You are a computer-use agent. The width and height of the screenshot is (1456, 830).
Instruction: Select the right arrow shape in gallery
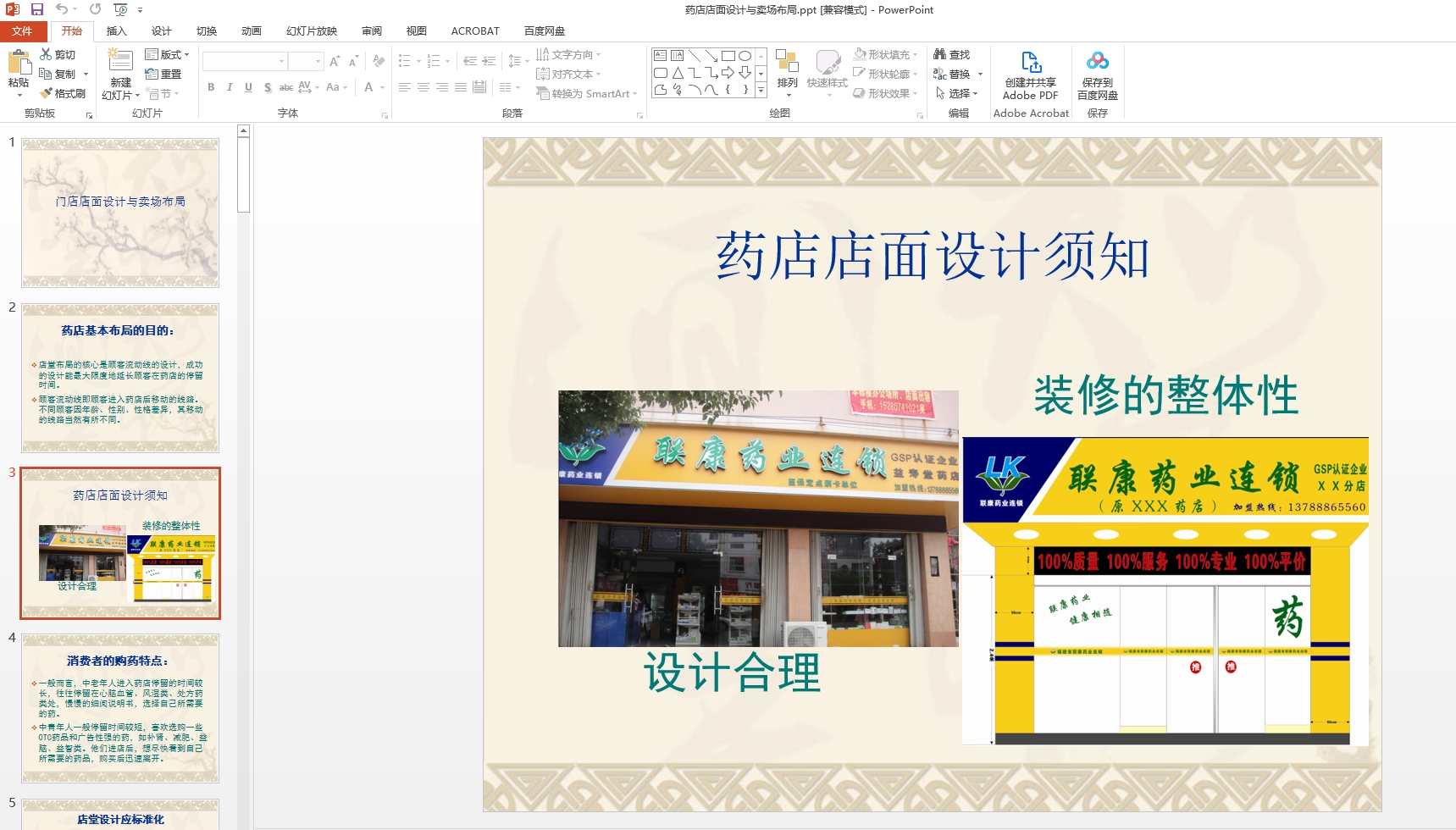pos(728,73)
